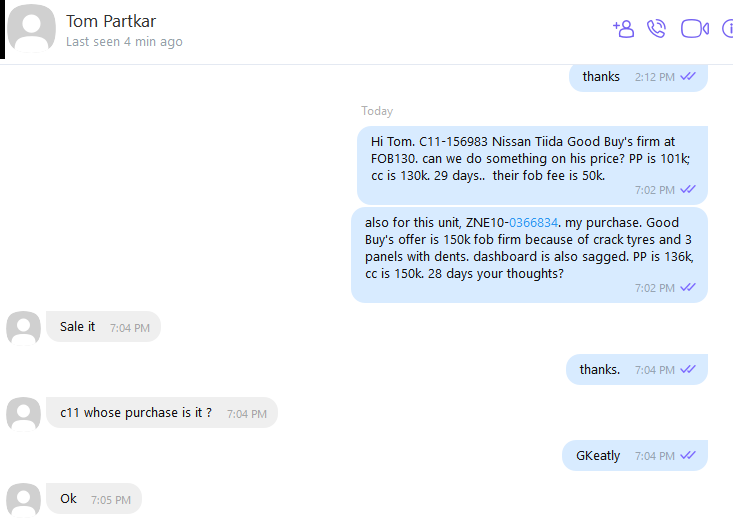Select the Nissan Tiida C11-156983 message
This screenshot has height=526, width=733.
532,165
